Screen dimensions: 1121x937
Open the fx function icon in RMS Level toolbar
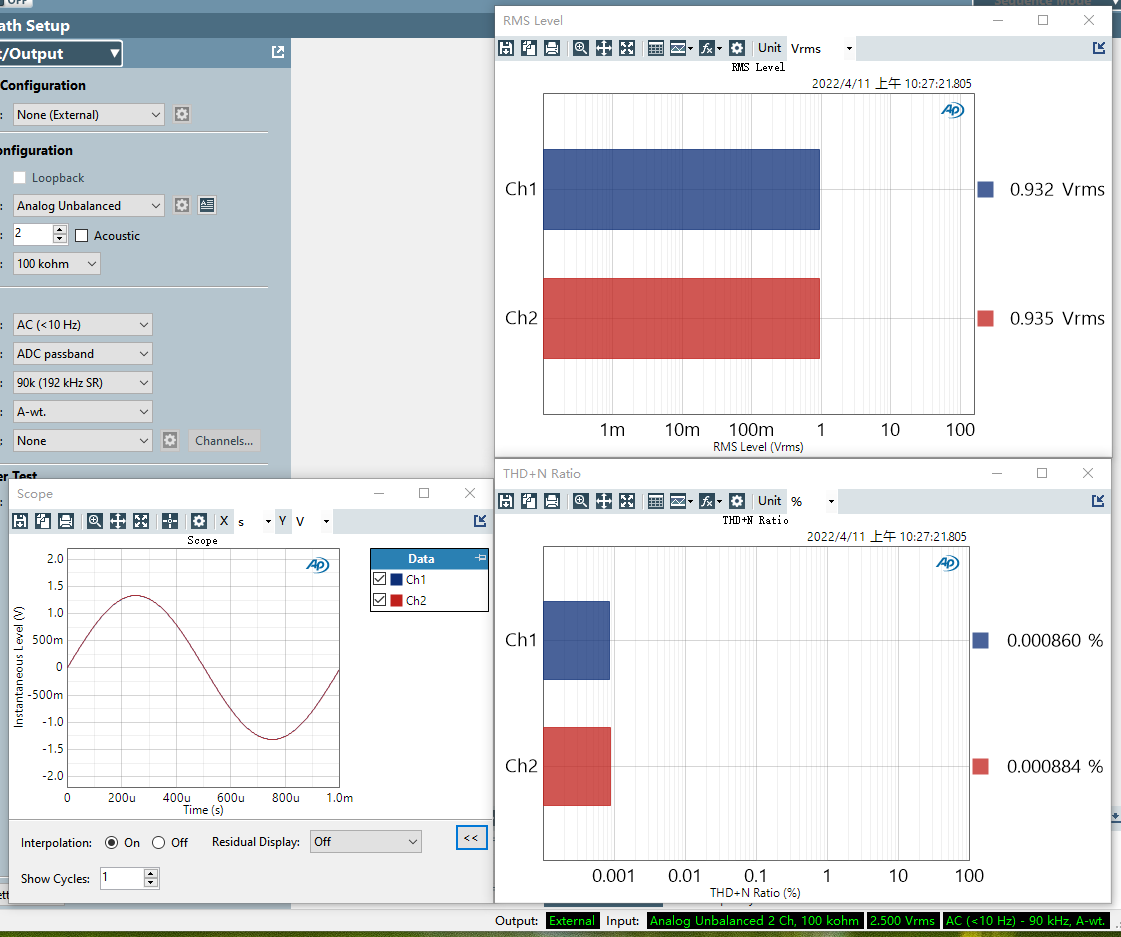point(709,48)
